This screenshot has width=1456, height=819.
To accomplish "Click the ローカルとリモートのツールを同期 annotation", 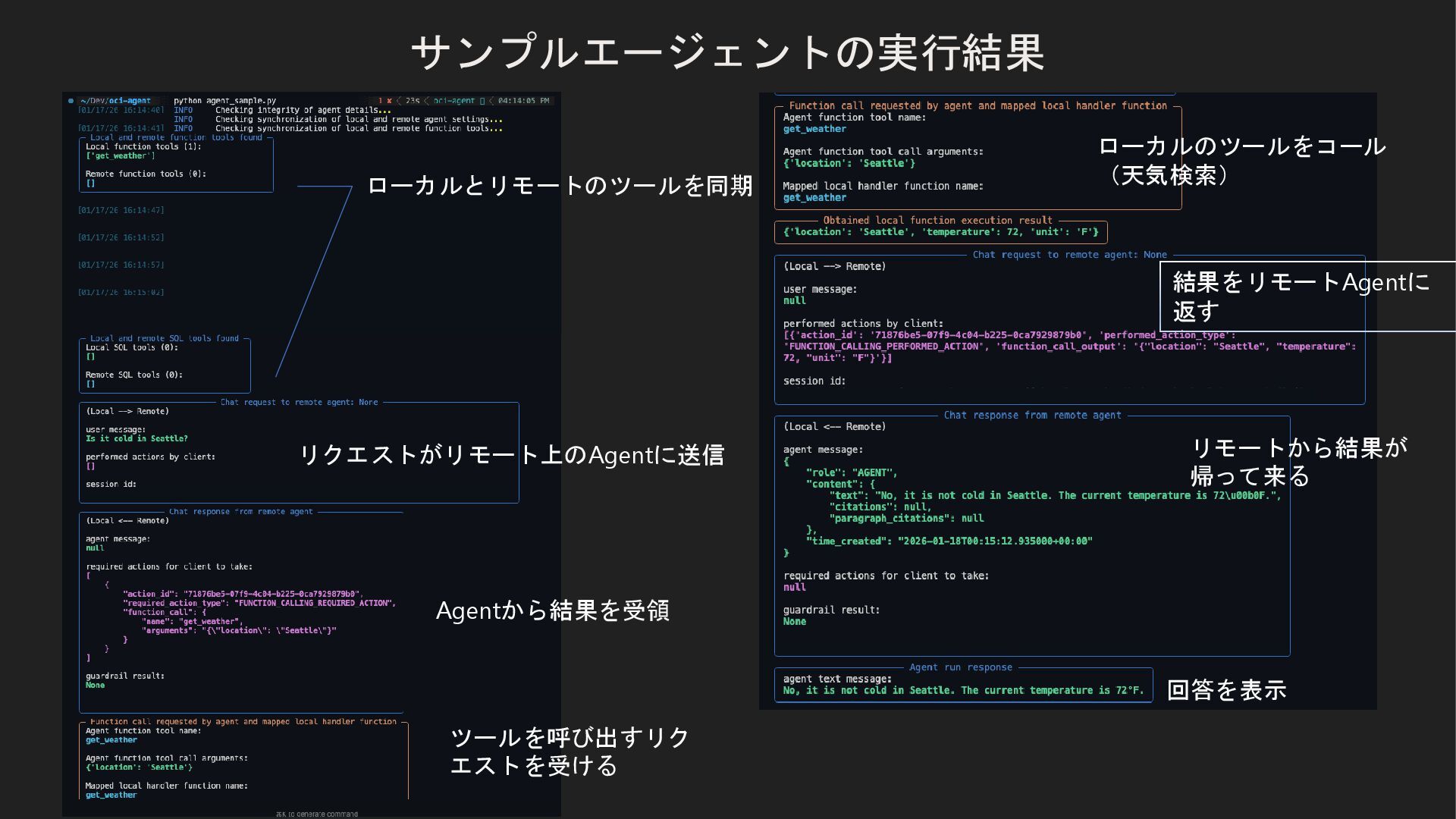I will tap(559, 186).
